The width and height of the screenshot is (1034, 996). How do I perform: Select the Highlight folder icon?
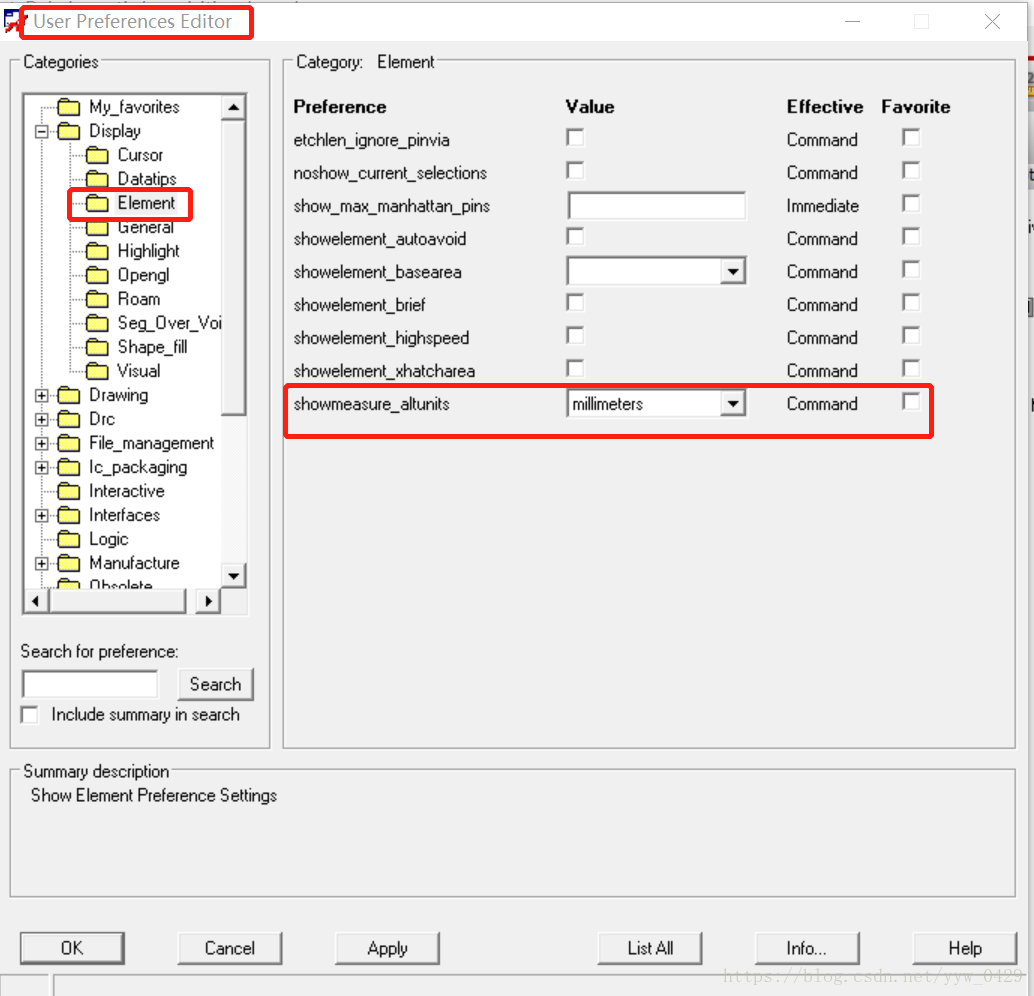(97, 251)
